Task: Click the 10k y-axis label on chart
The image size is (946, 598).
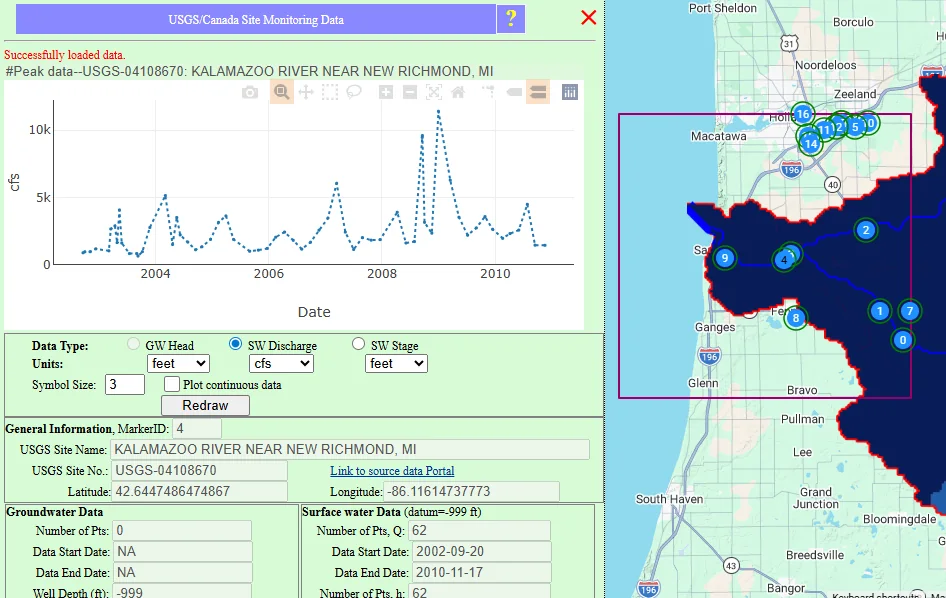Action: (40, 130)
